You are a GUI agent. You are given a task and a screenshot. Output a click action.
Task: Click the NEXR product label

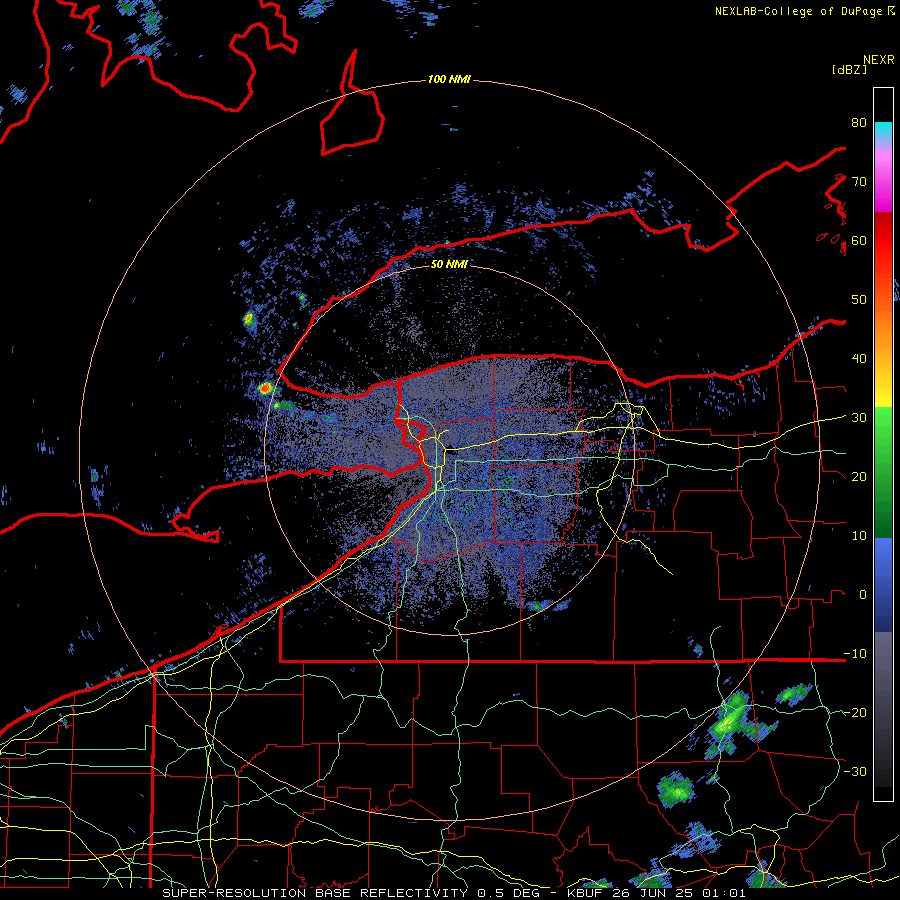pos(878,60)
